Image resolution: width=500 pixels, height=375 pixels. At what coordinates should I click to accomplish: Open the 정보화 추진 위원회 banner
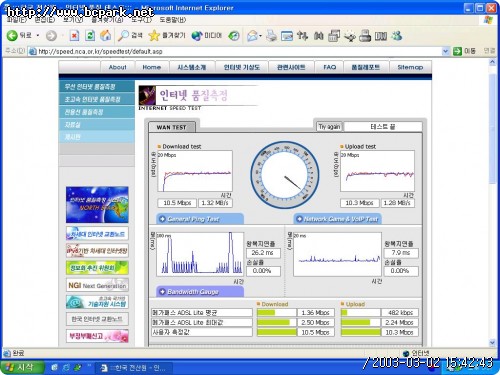97,268
